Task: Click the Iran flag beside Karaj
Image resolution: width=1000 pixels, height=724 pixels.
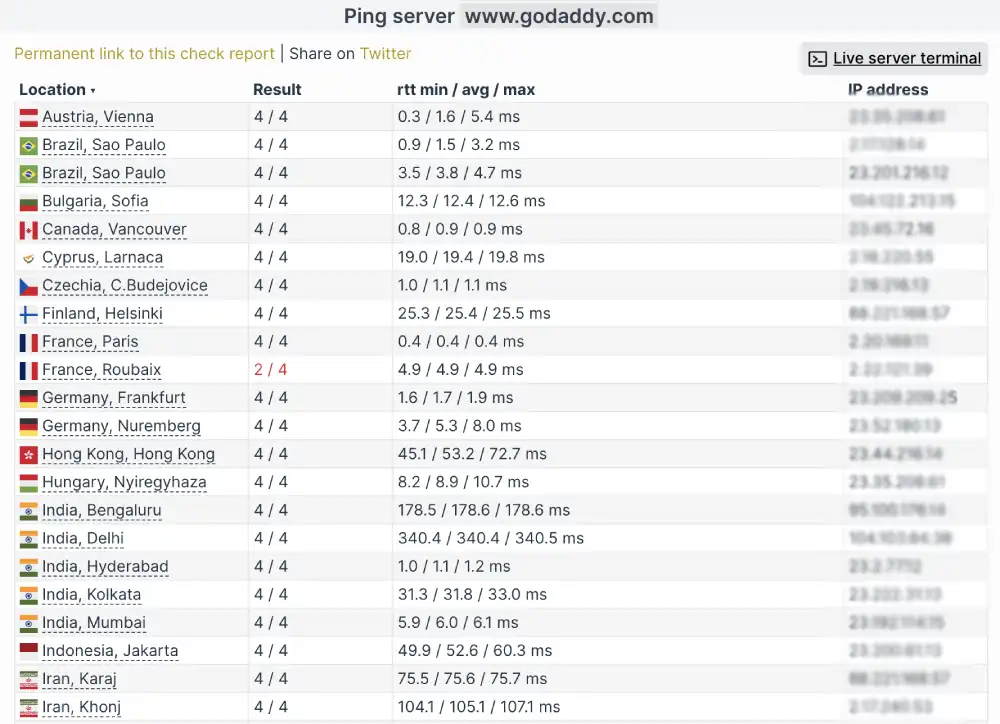Action: coord(27,678)
